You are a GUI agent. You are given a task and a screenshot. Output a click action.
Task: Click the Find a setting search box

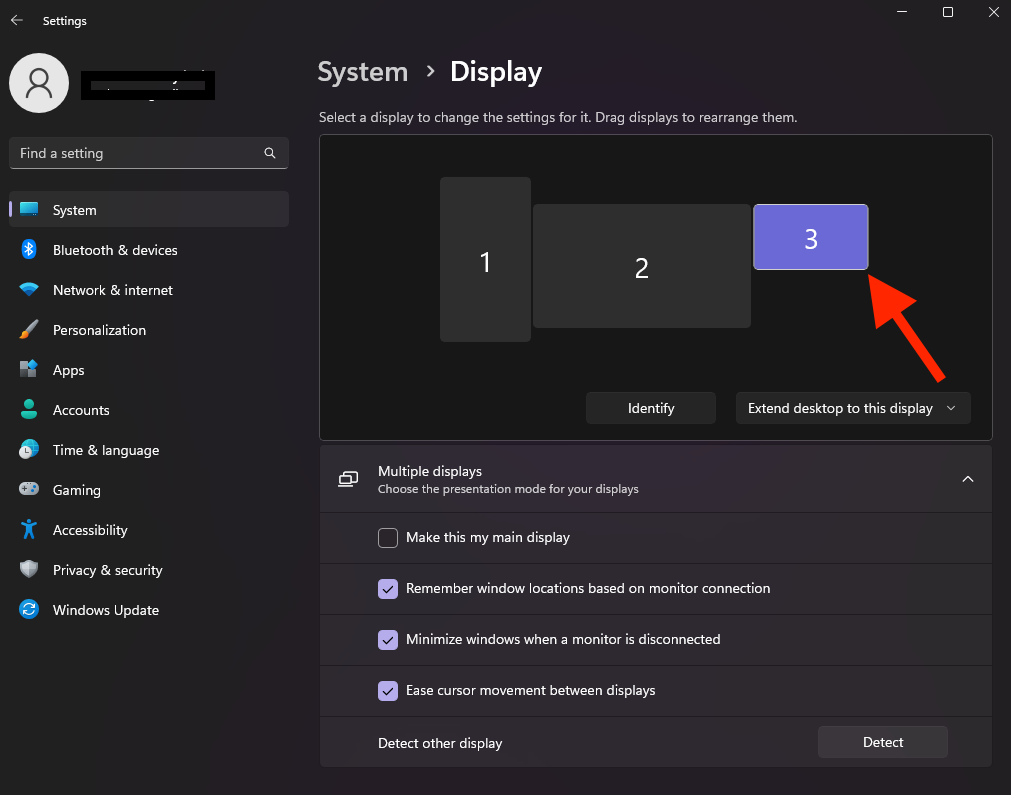(x=140, y=153)
